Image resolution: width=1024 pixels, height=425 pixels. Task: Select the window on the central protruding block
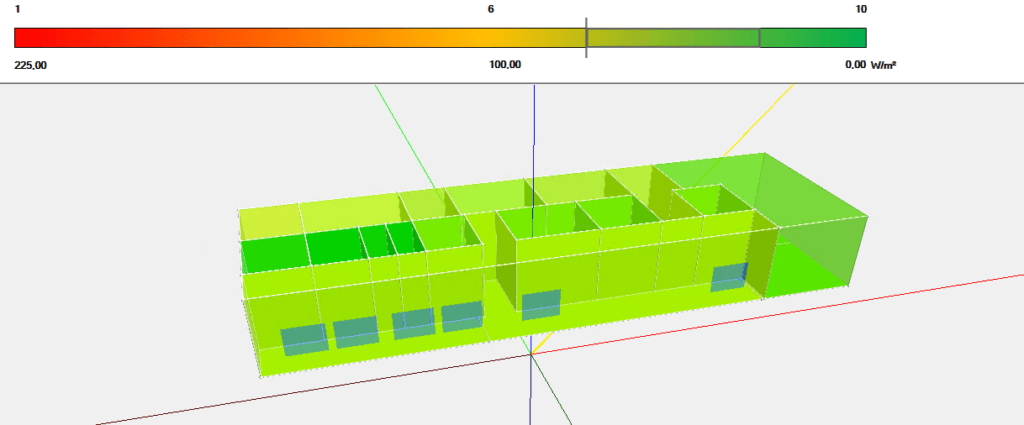point(541,305)
